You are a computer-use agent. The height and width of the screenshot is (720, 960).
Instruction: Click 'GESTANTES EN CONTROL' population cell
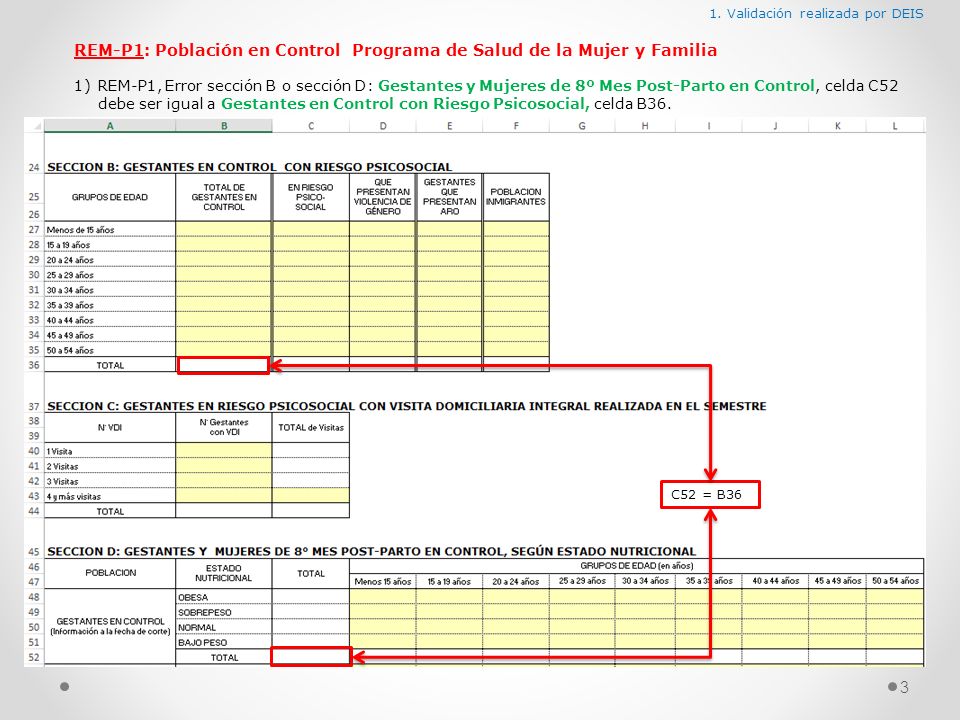point(110,626)
